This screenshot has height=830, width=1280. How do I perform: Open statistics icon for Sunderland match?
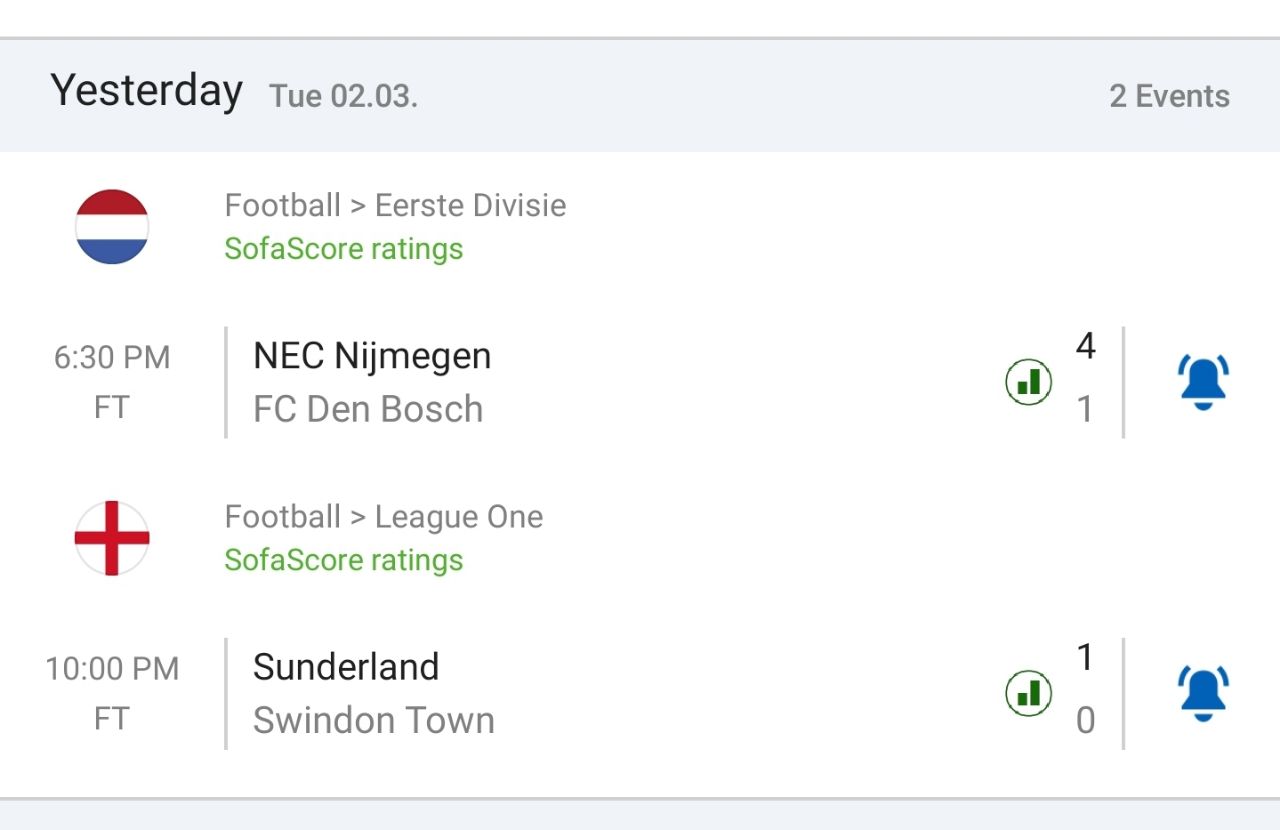(x=1028, y=693)
